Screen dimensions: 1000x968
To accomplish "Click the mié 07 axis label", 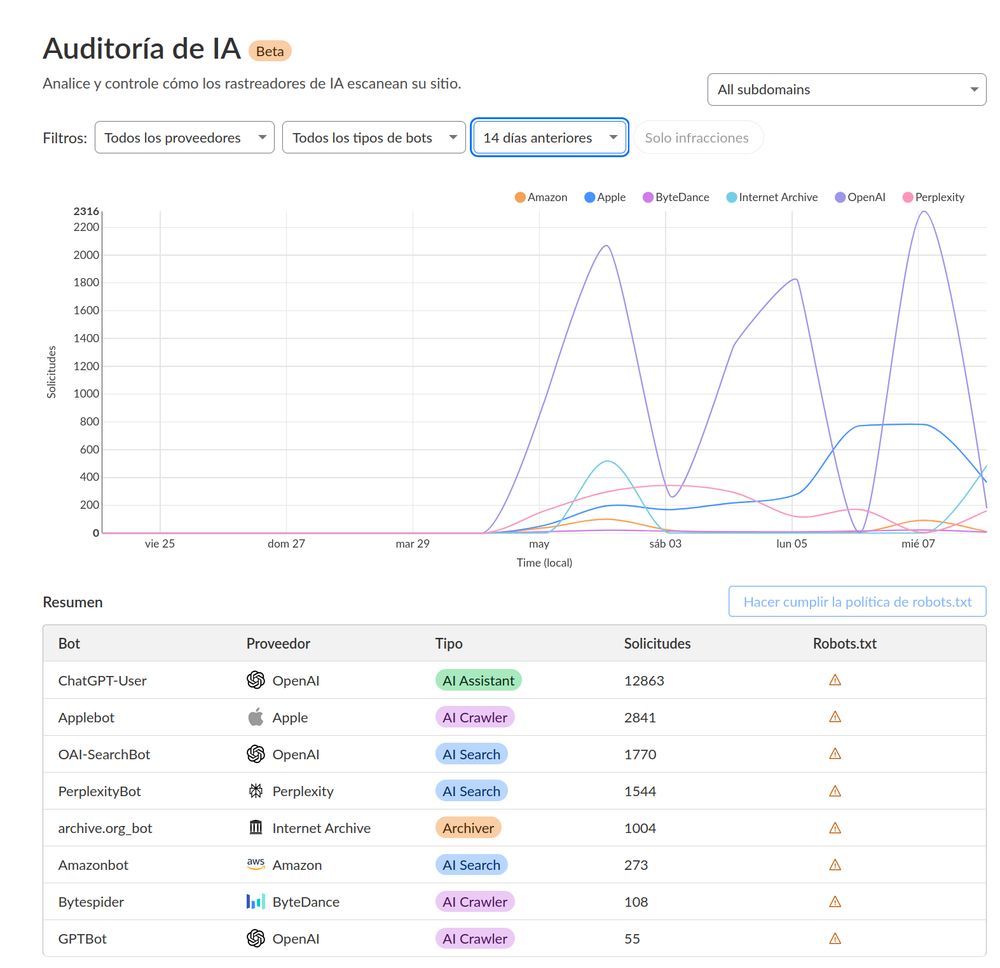I will coord(918,543).
